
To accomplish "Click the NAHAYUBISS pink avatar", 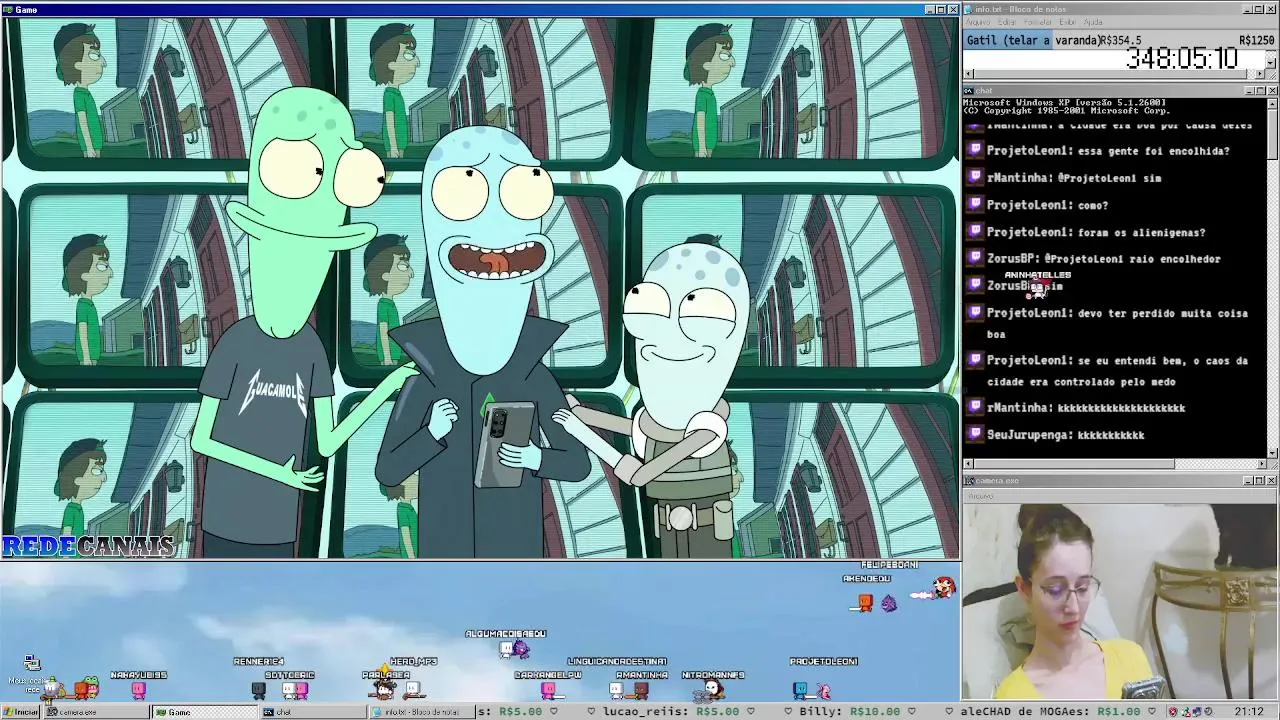I will pyautogui.click(x=139, y=689).
